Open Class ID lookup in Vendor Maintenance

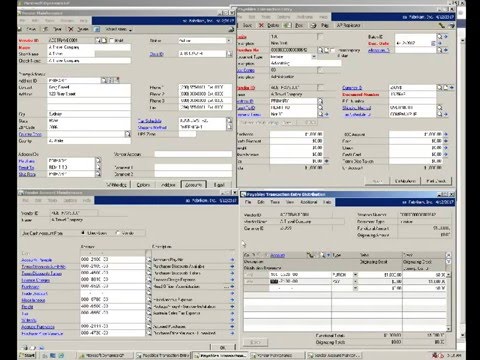pyautogui.click(x=230, y=54)
